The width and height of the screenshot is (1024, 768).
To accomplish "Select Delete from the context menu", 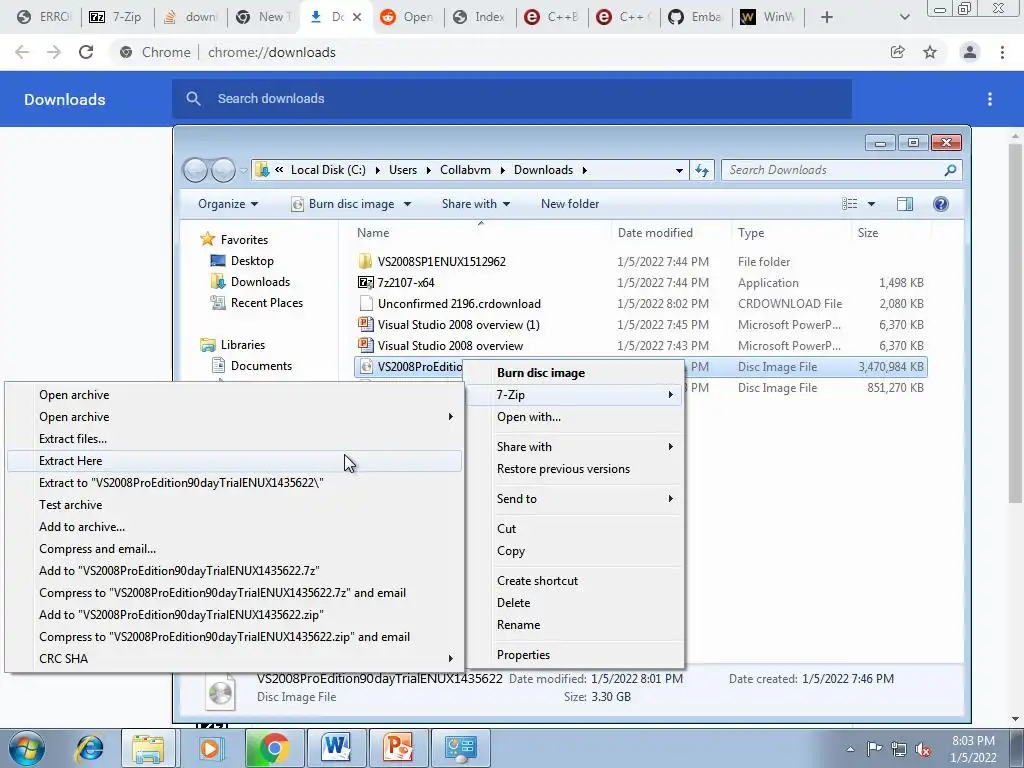I will pyautogui.click(x=575, y=603).
